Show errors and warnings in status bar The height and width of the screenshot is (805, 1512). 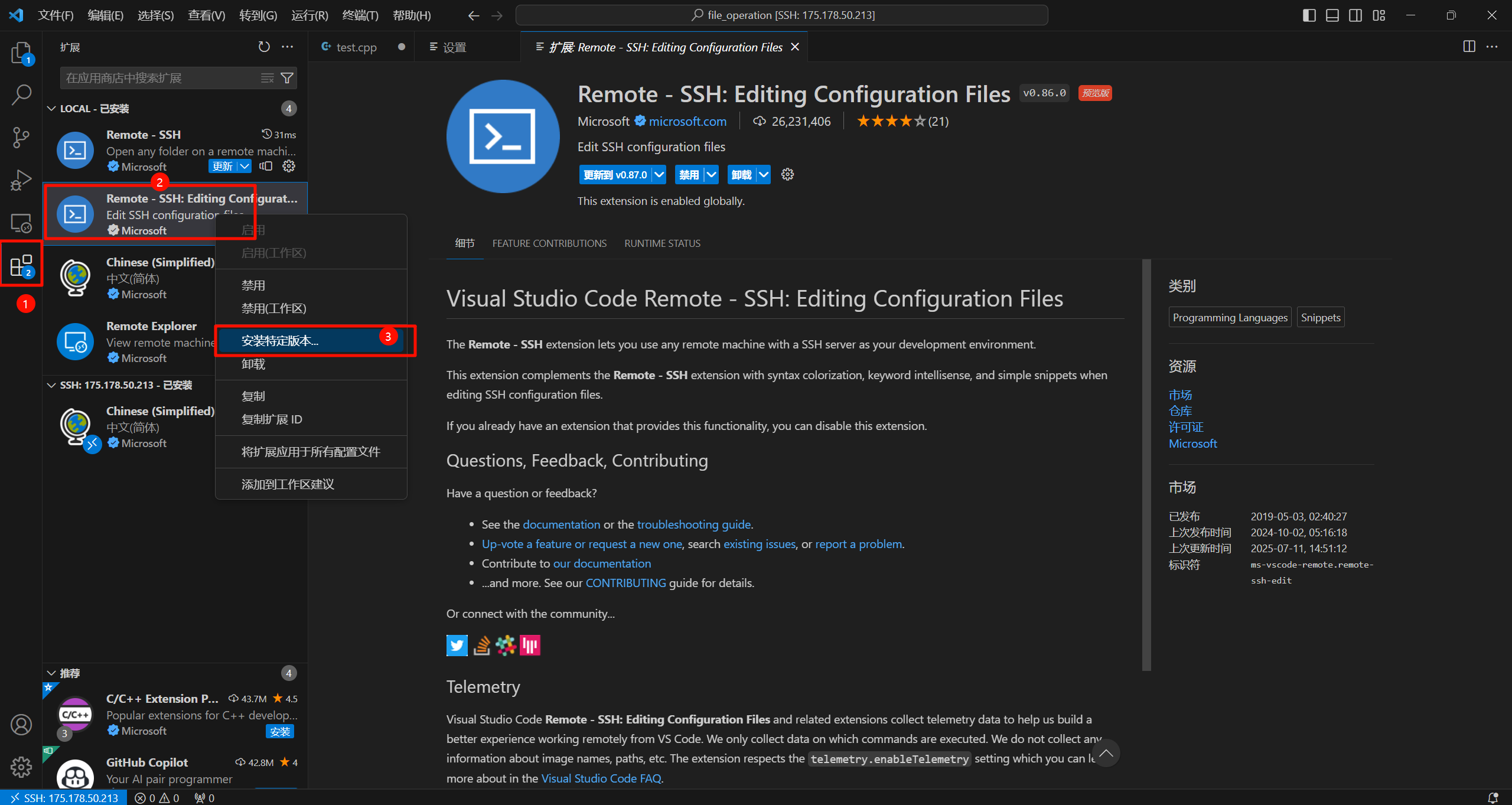(x=157, y=798)
